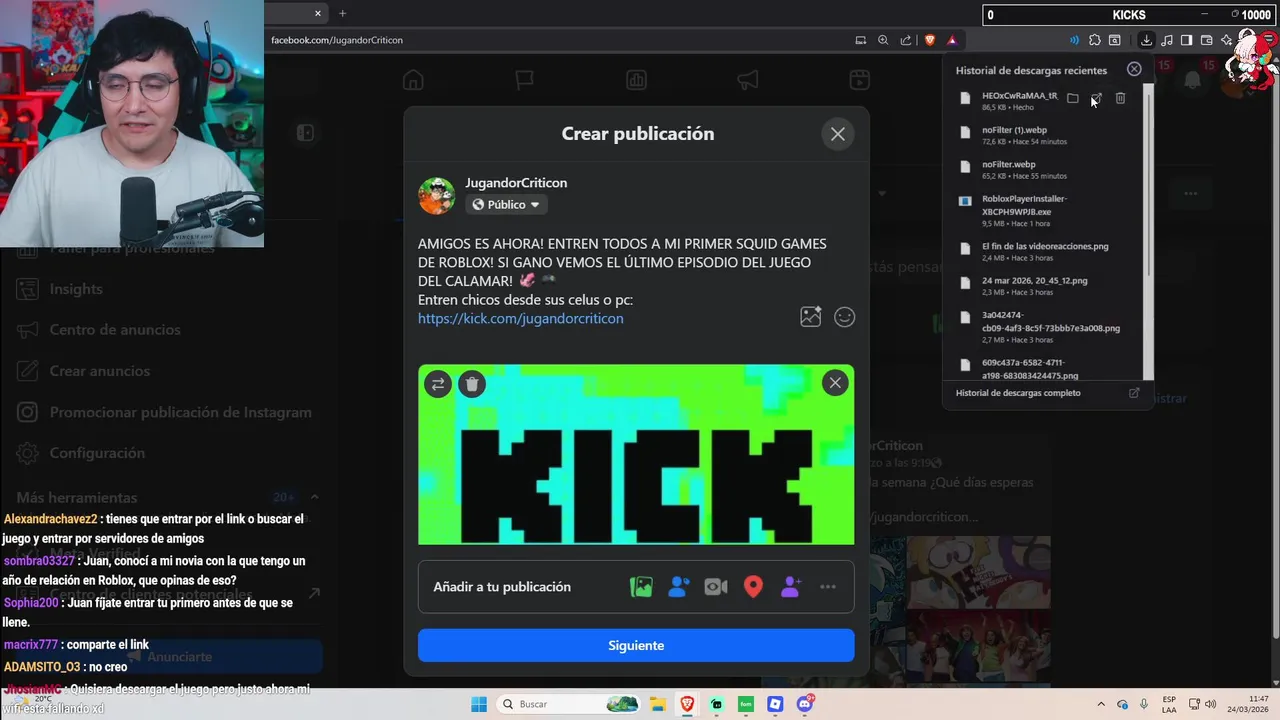
Task: Open the Público audience selector
Action: [507, 205]
